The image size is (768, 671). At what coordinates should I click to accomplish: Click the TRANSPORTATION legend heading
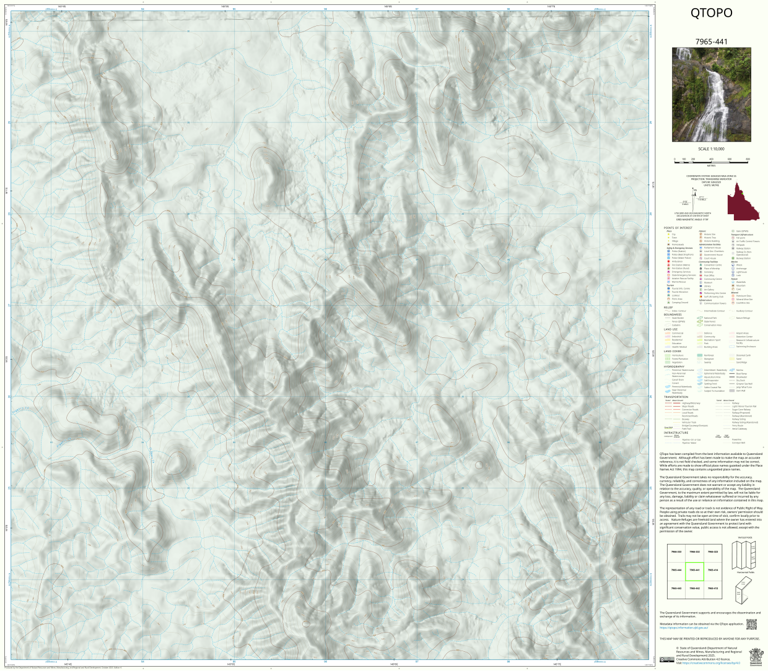pyautogui.click(x=676, y=397)
